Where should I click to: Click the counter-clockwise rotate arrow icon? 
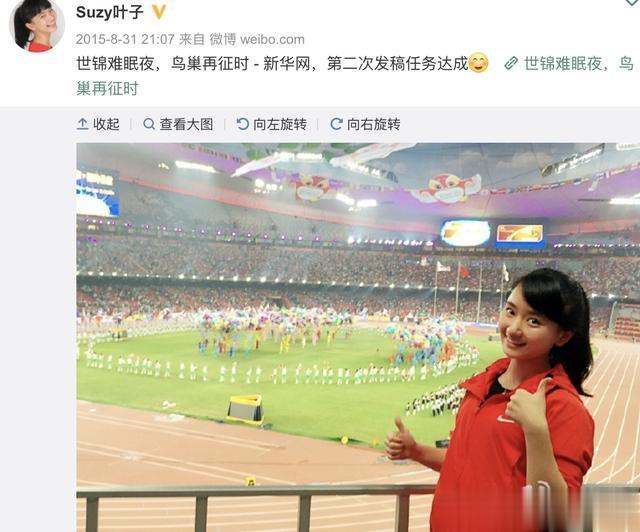point(242,124)
